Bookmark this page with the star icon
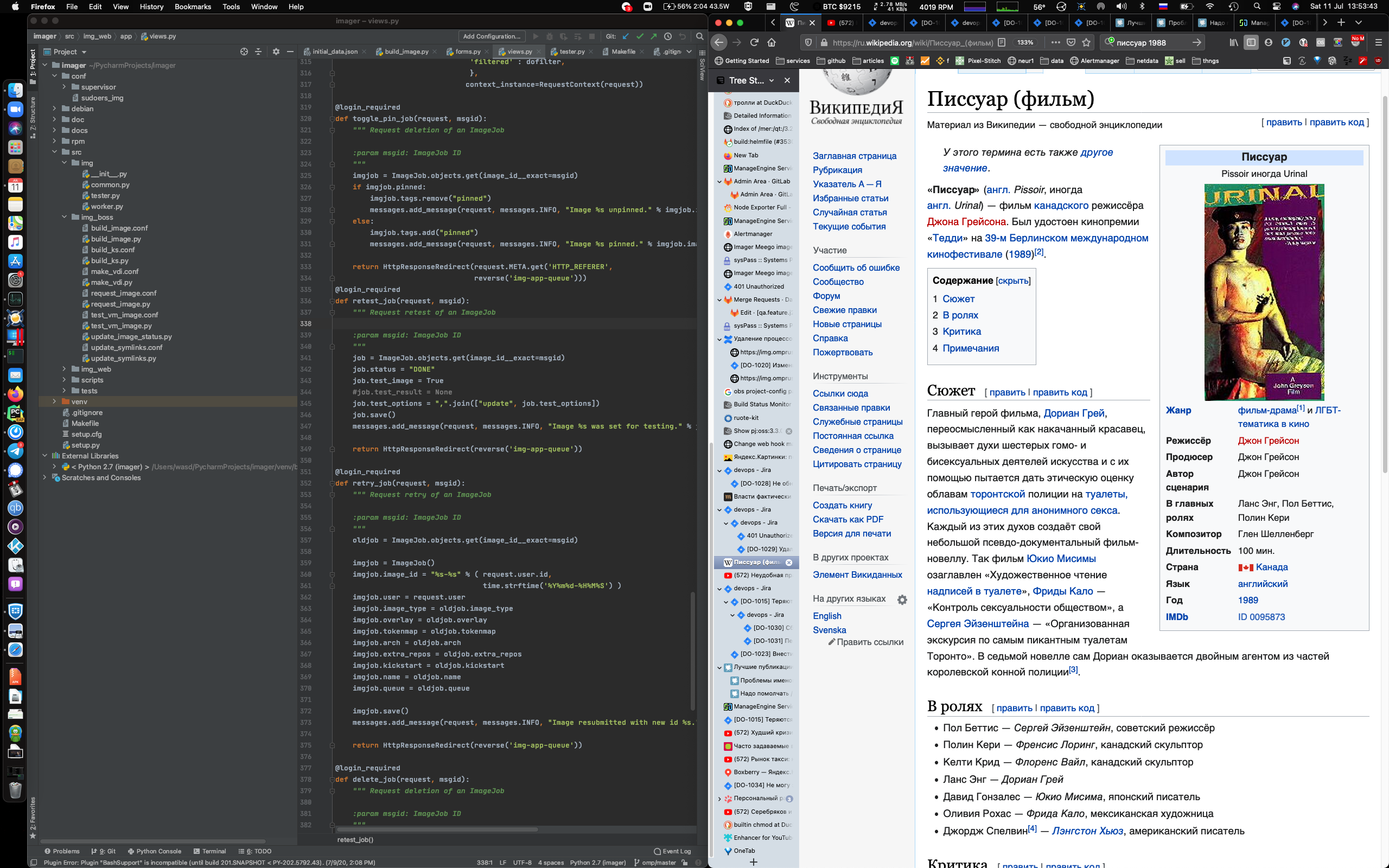 pos(1086,42)
